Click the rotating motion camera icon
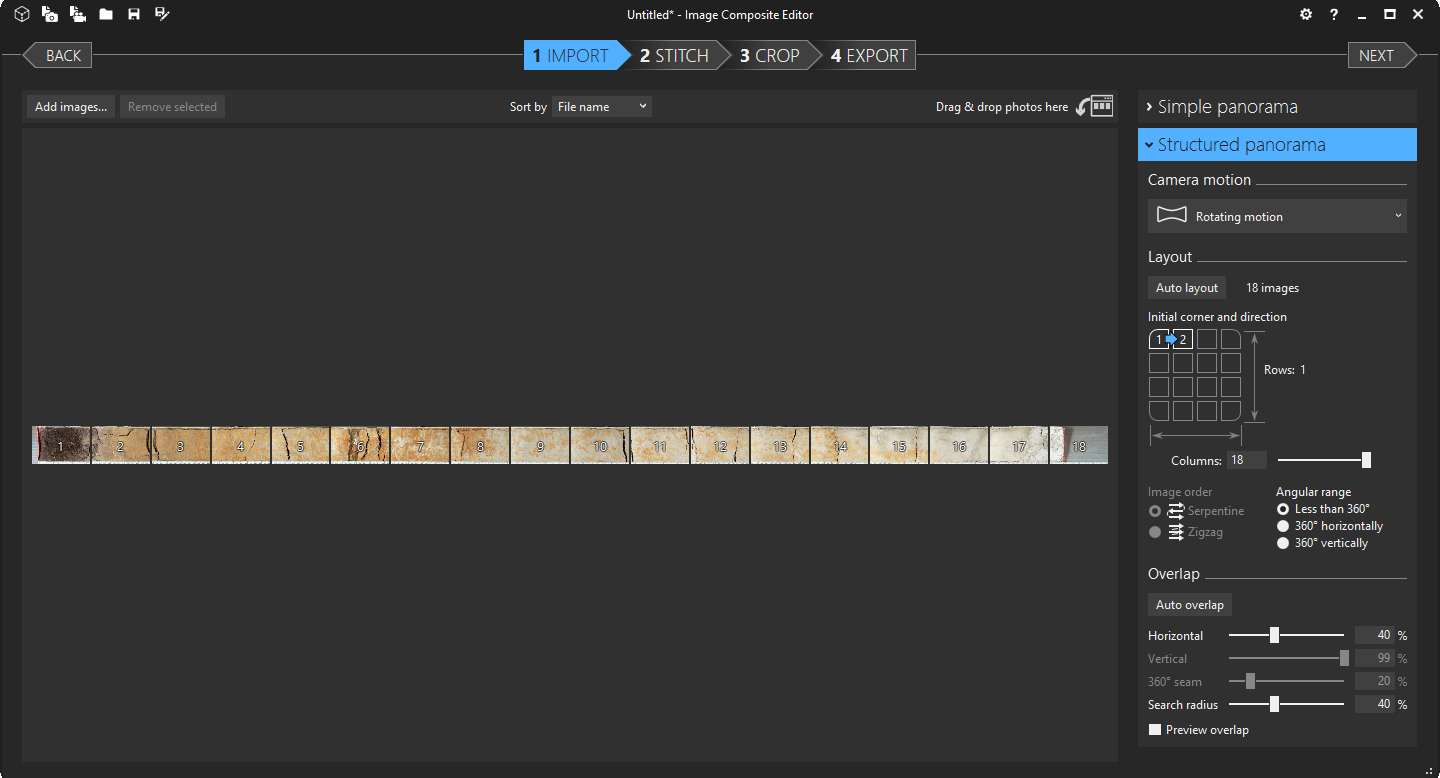 click(1171, 215)
